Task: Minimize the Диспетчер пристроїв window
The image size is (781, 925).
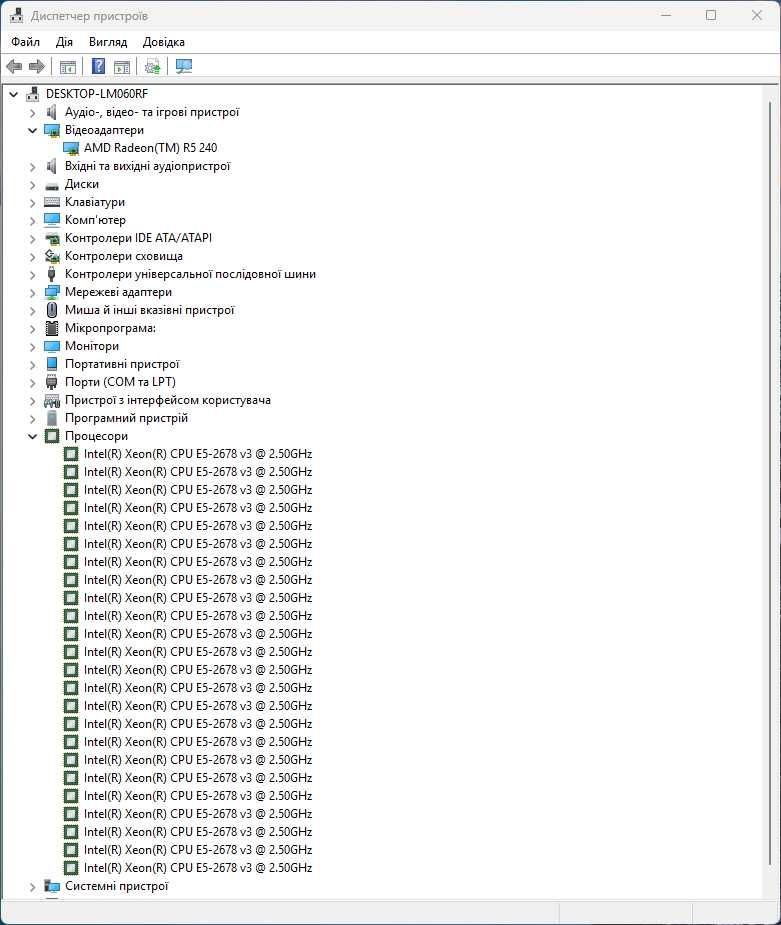Action: 666,15
